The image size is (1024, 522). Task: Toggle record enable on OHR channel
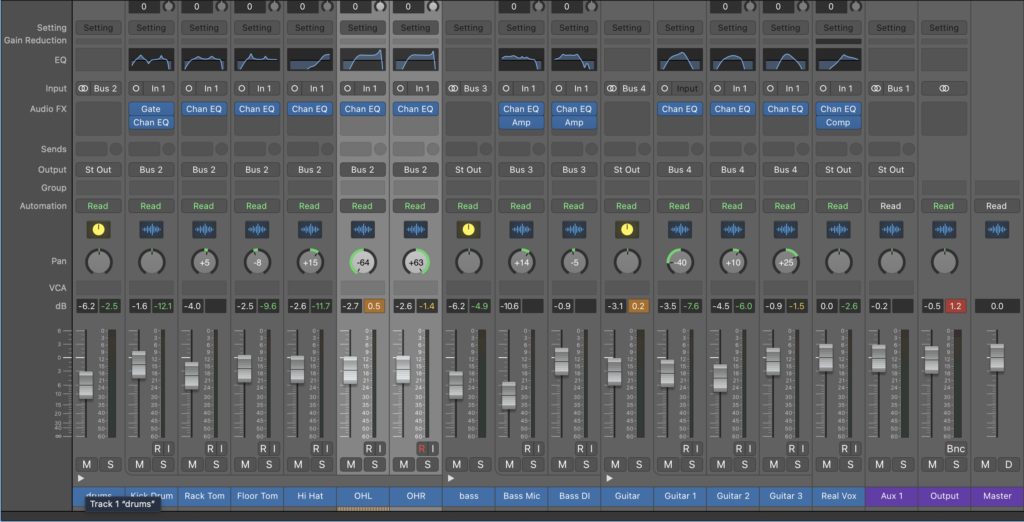click(421, 448)
